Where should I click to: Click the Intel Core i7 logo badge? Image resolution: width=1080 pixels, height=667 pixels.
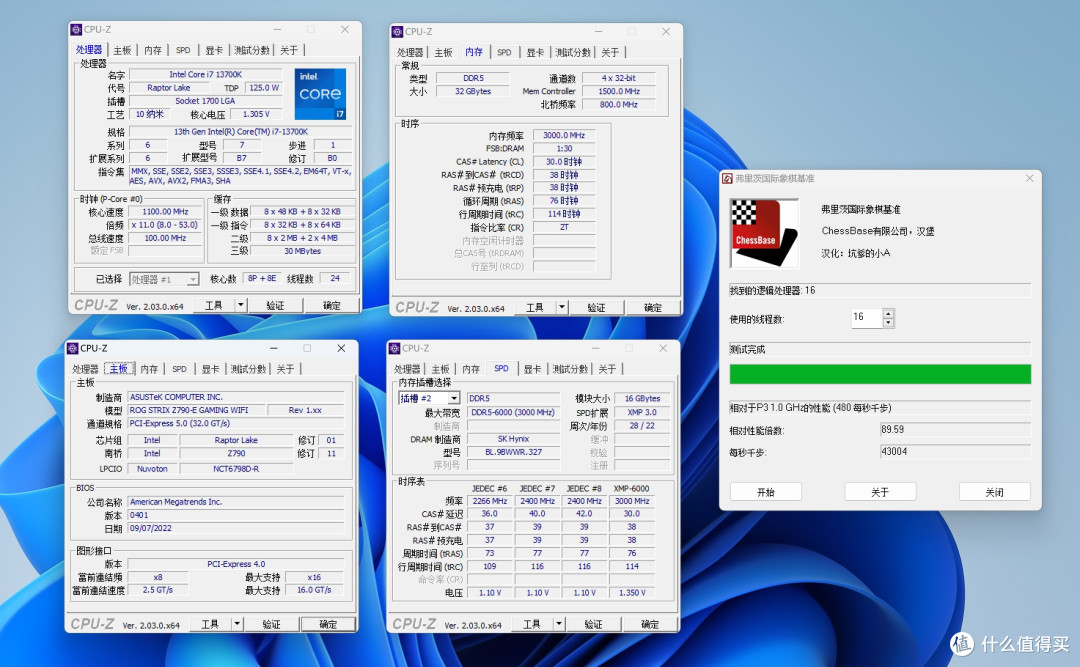click(x=320, y=94)
